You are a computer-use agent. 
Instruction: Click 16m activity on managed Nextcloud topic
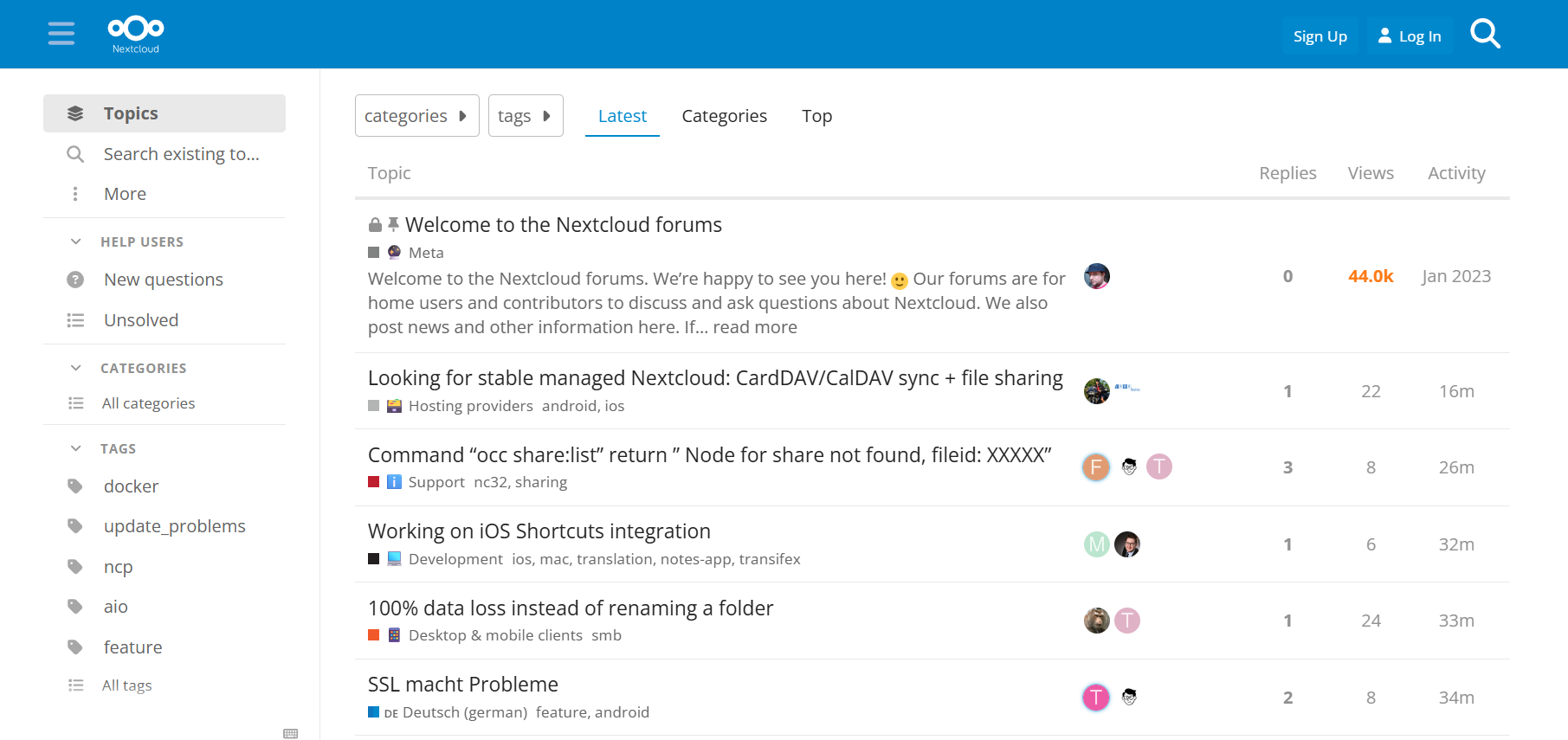click(1456, 391)
